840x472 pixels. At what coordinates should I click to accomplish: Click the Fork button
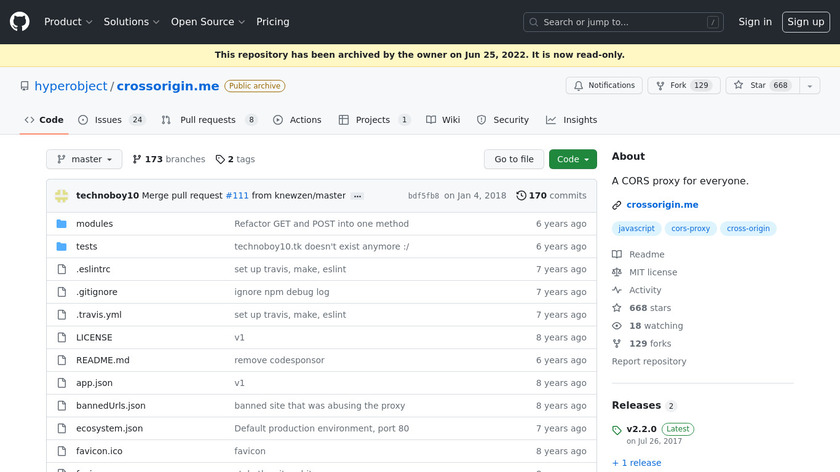[684, 86]
